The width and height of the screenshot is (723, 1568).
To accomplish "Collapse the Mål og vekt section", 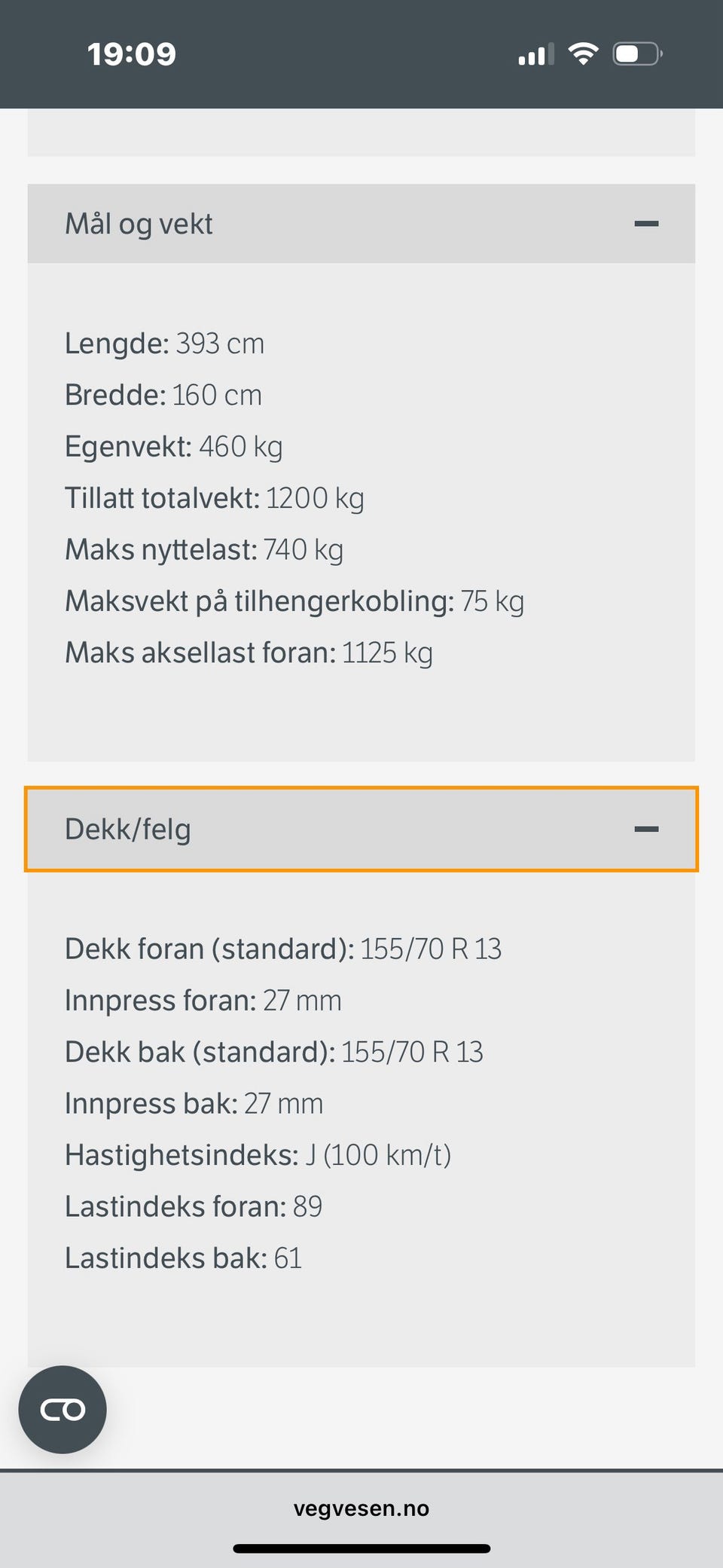I will click(360, 224).
